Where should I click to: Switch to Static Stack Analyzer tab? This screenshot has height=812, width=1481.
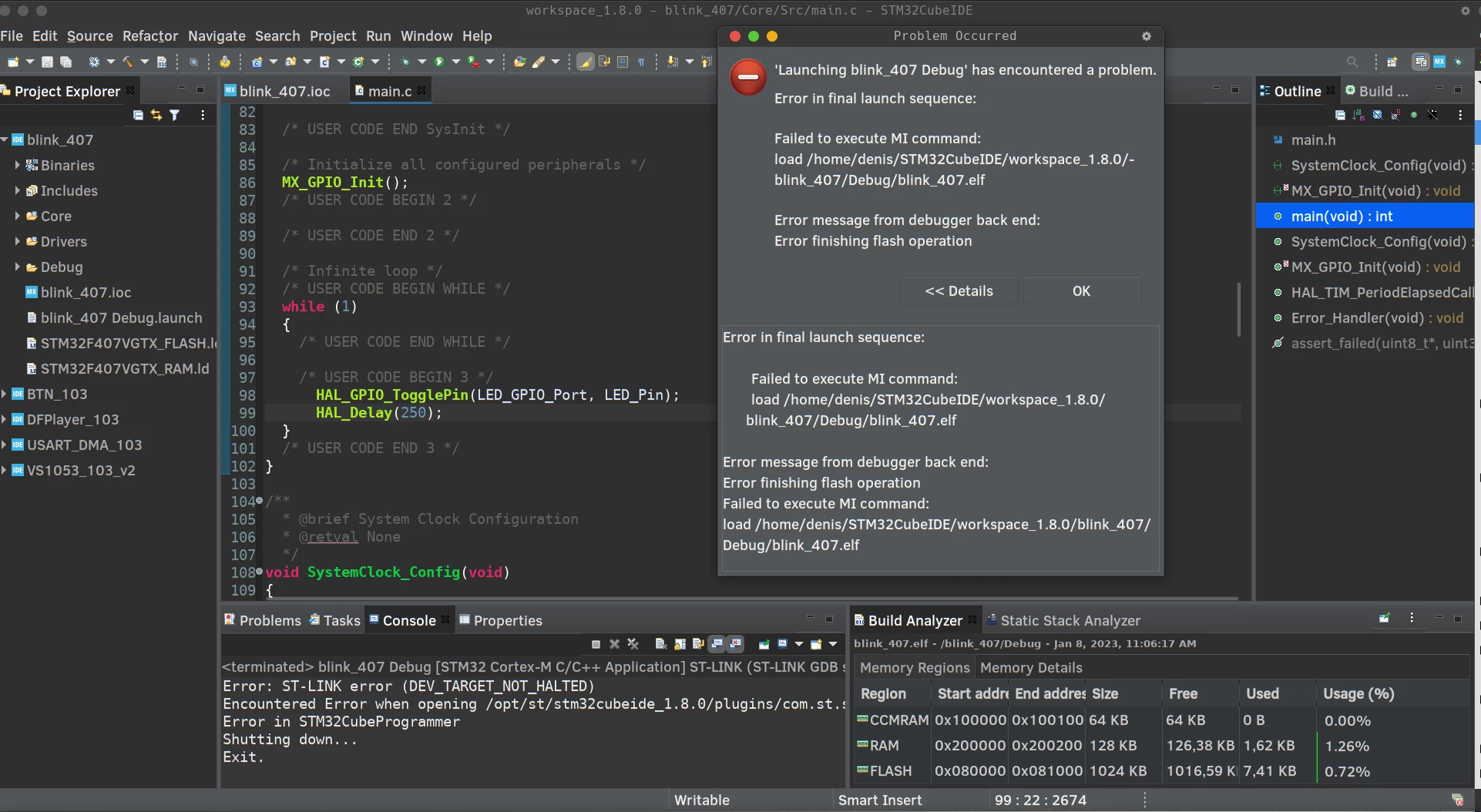click(x=1063, y=620)
